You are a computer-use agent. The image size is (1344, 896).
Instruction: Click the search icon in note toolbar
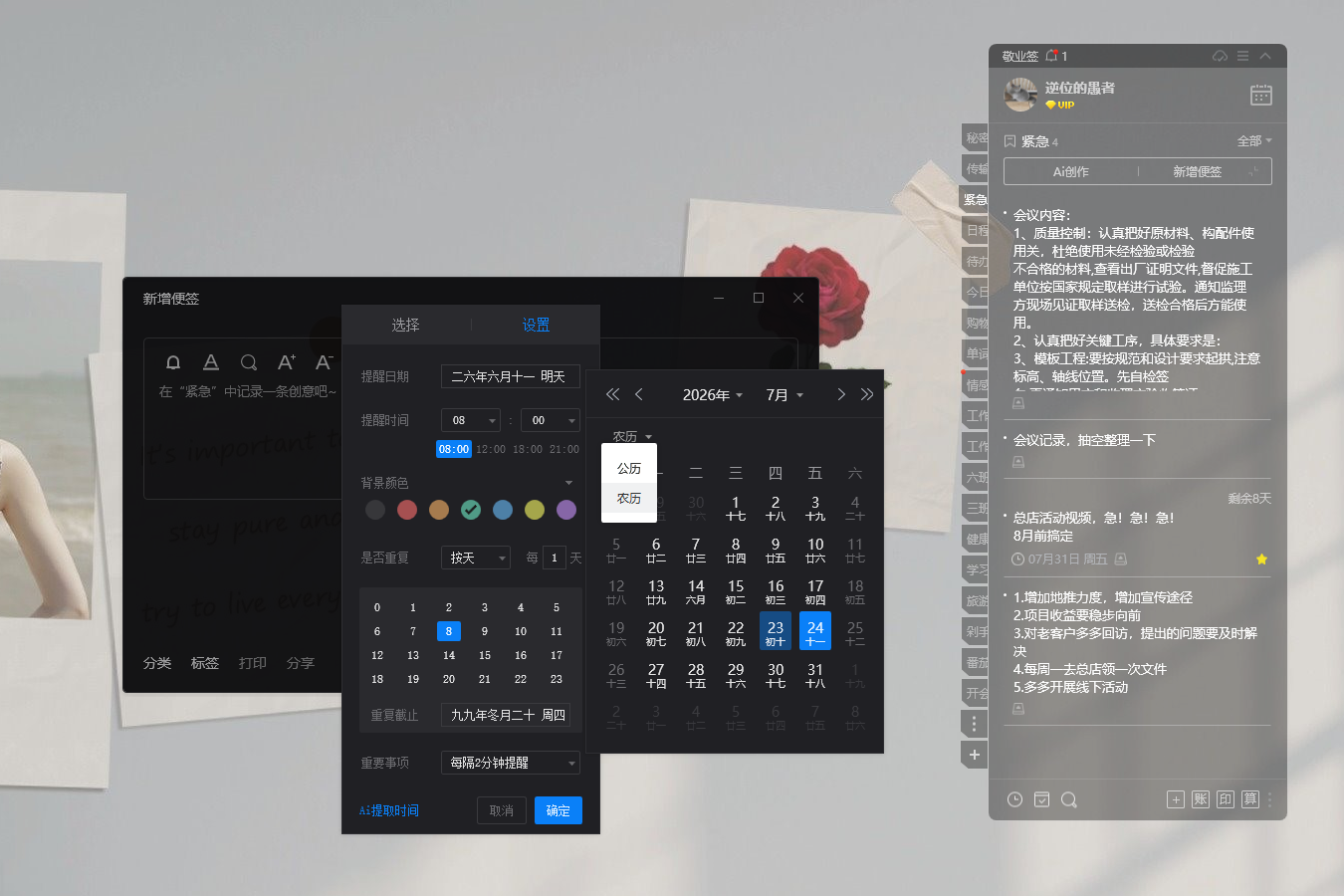(249, 362)
